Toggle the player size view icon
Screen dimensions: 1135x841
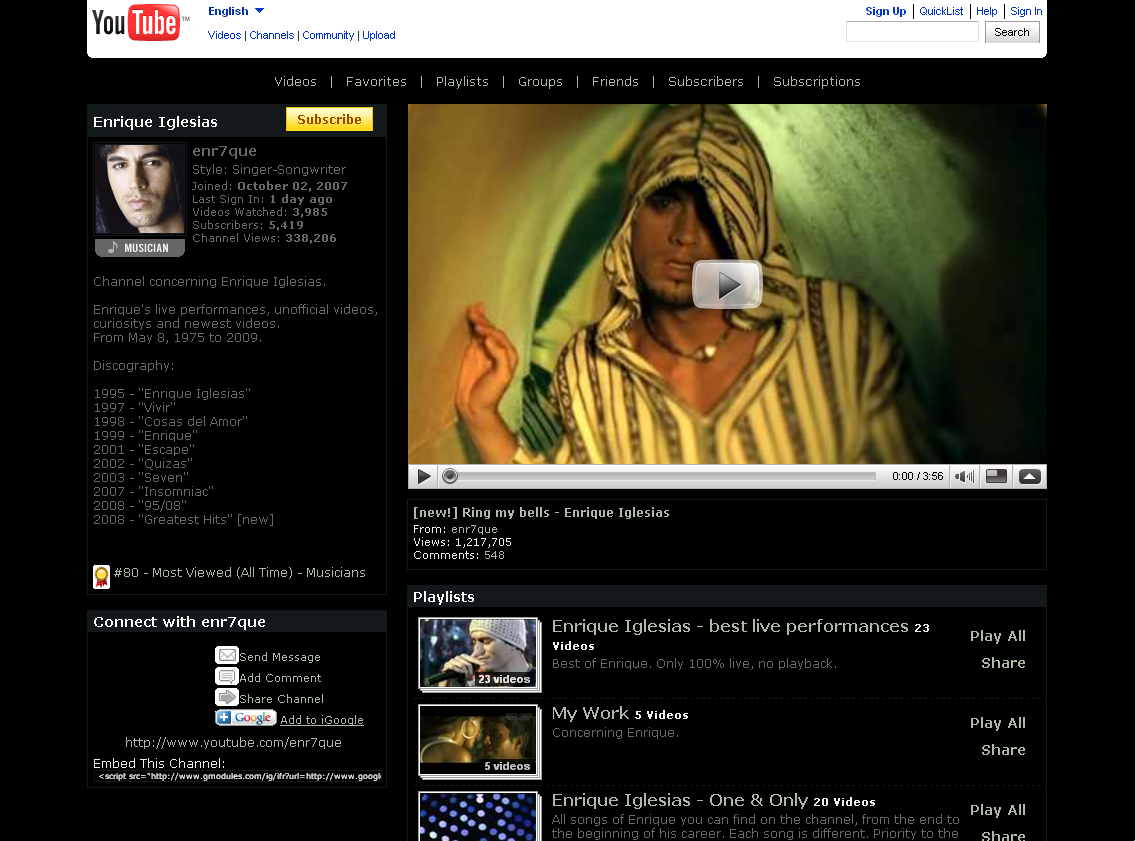pos(996,476)
